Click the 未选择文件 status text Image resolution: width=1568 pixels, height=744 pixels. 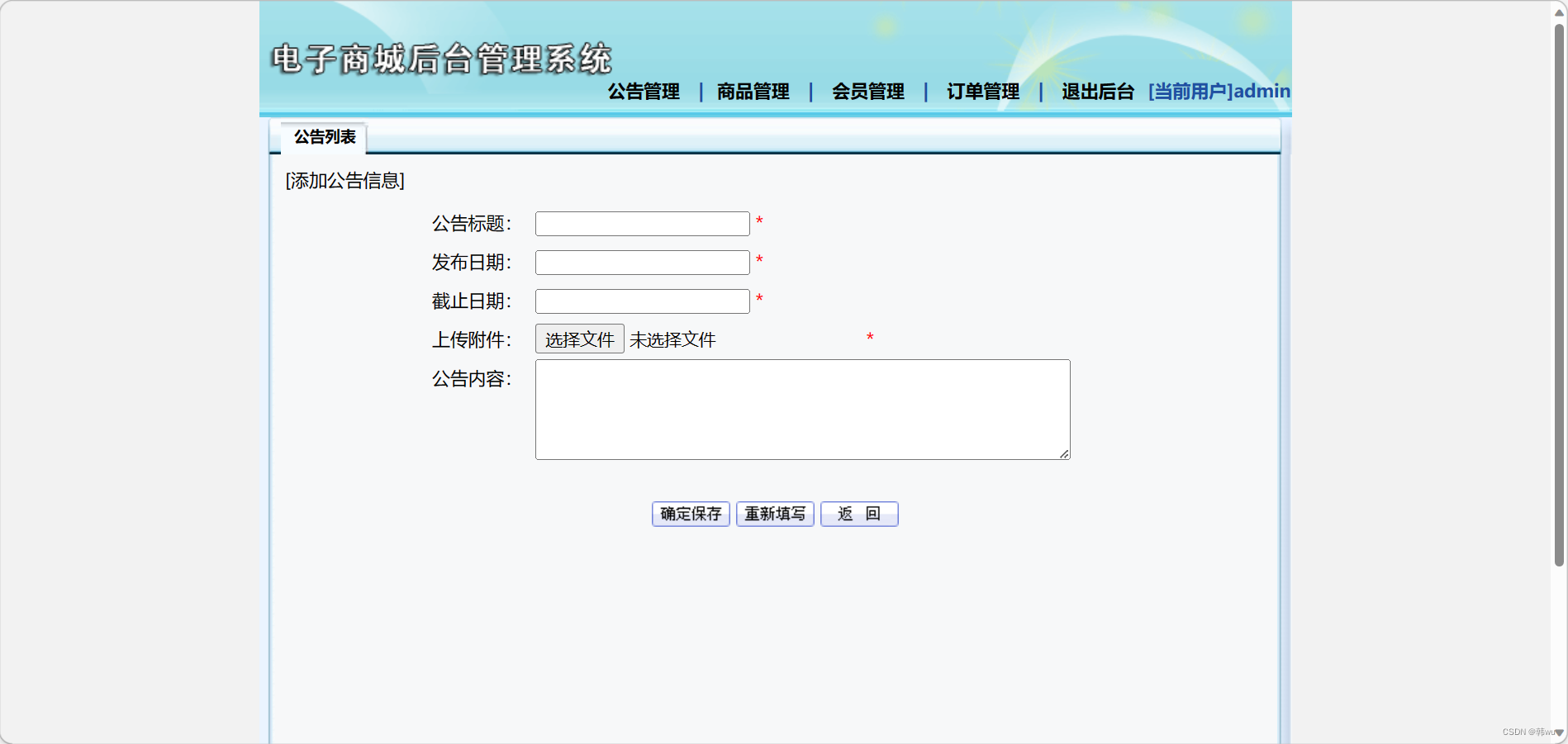[x=672, y=340]
